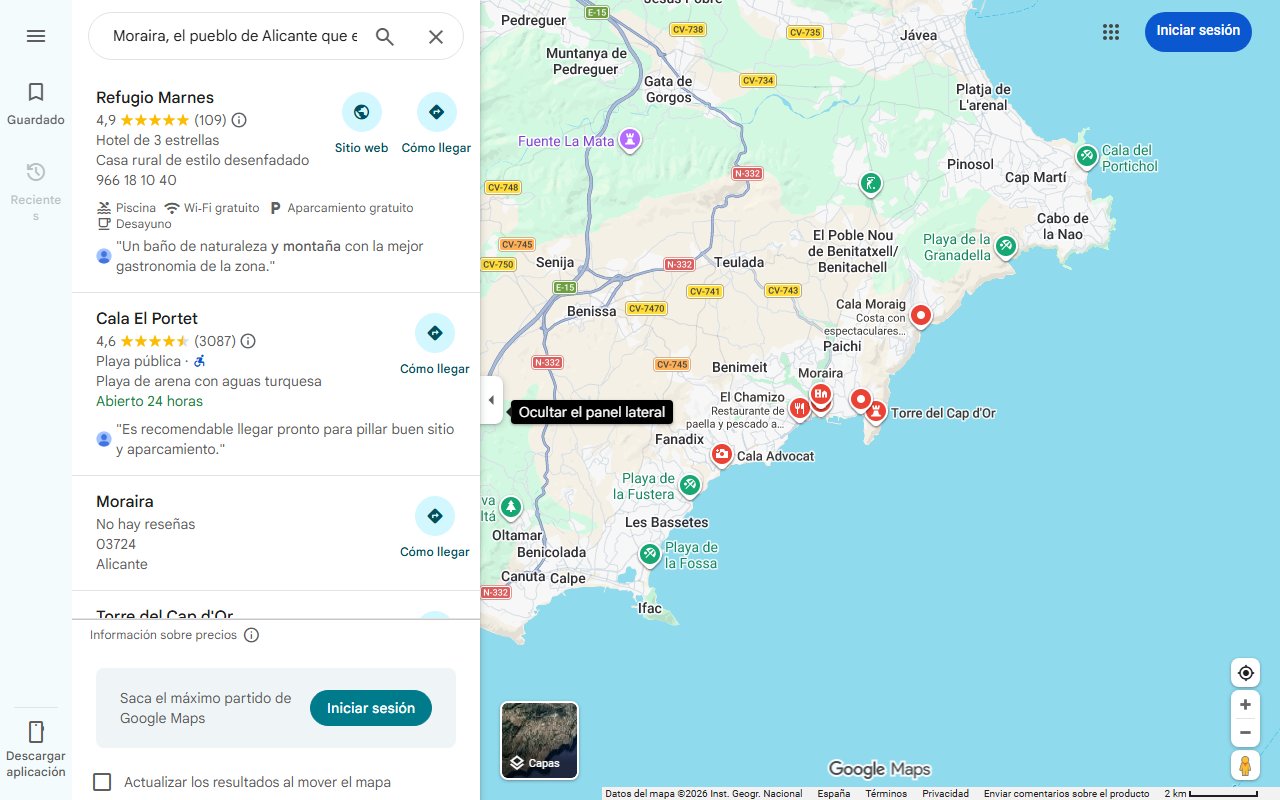1280x800 pixels.
Task: Click the zoom in plus control
Action: [1245, 704]
